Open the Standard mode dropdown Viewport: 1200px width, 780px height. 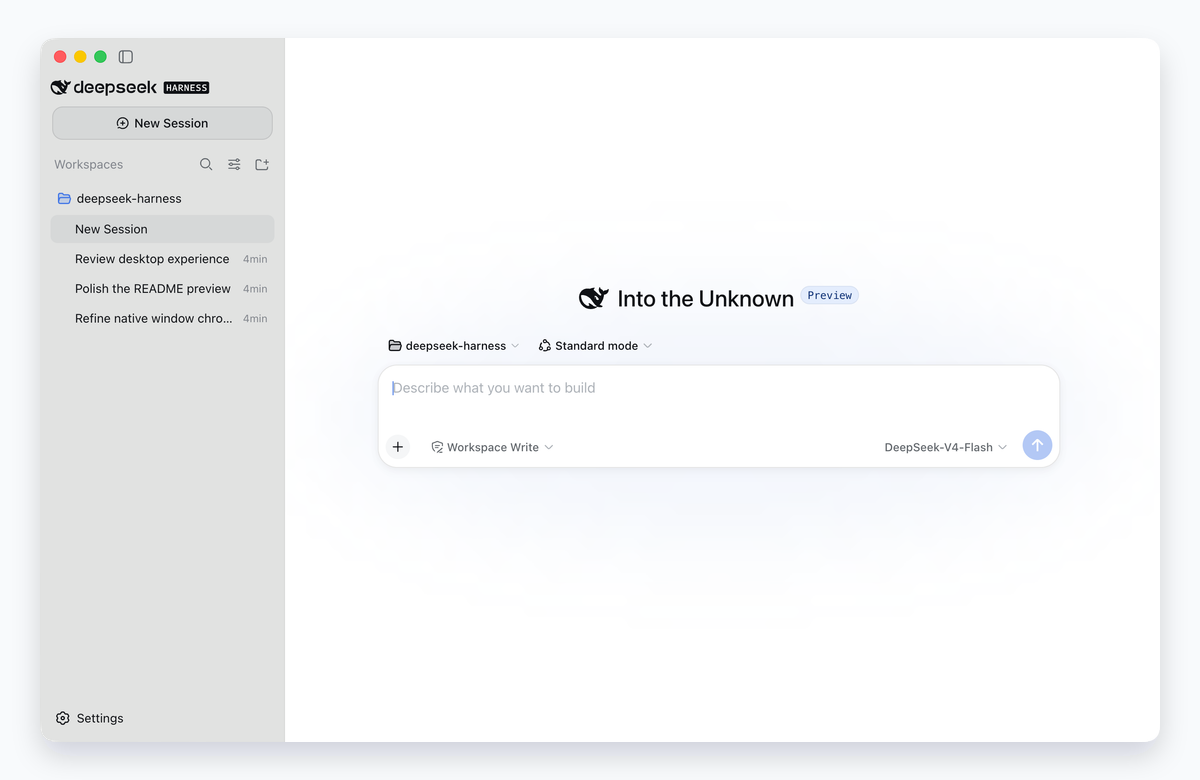pyautogui.click(x=595, y=346)
